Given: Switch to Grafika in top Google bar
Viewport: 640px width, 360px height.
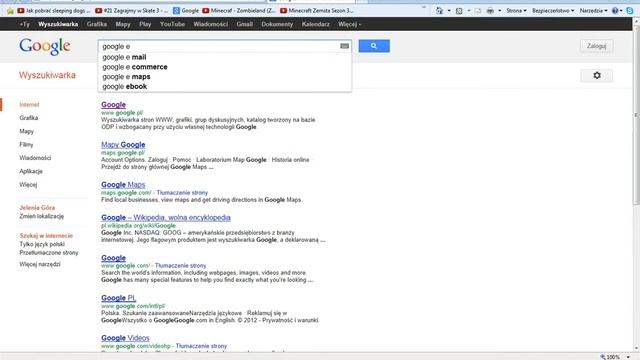Looking at the screenshot, I should [97, 24].
